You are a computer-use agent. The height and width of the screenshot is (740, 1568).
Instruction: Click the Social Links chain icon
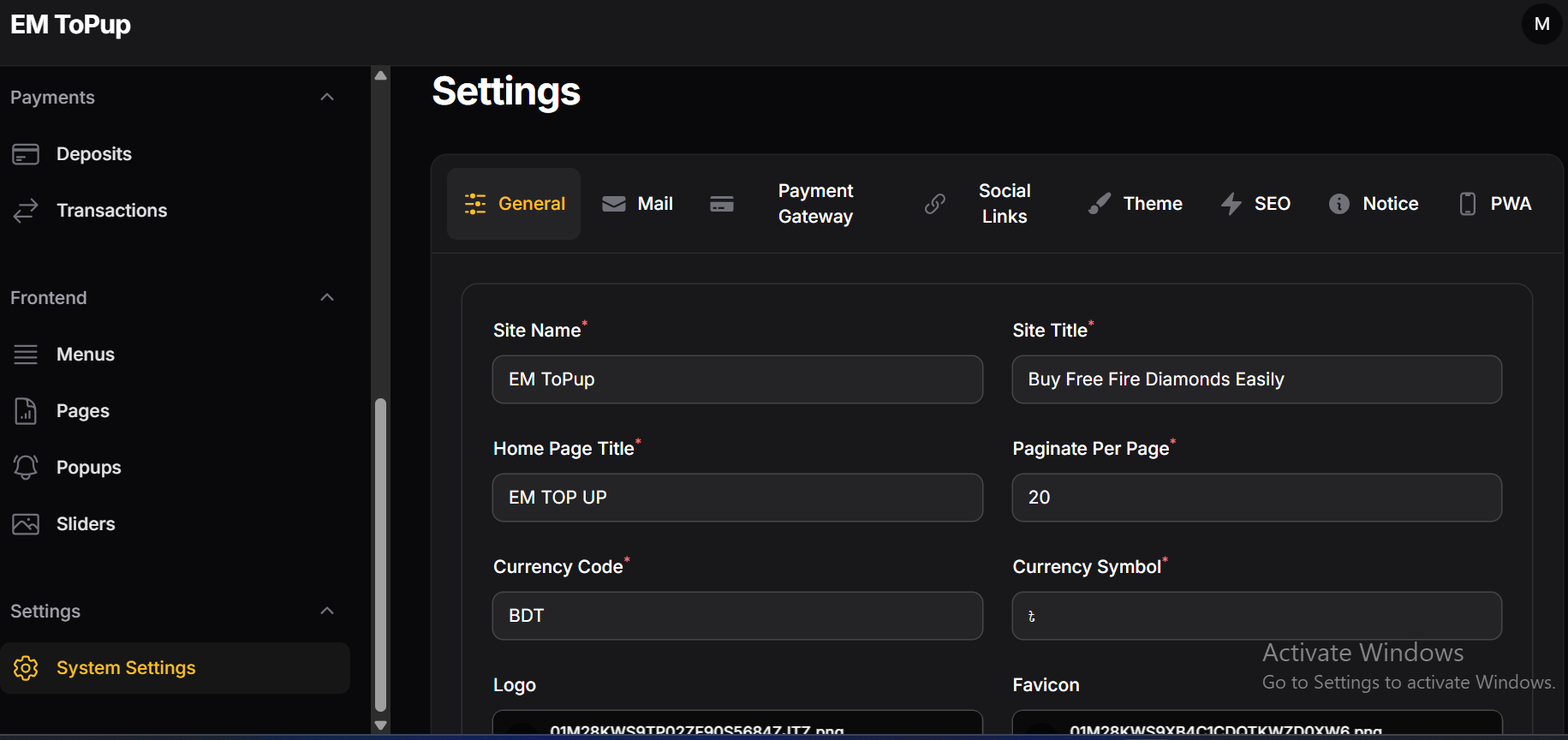935,204
